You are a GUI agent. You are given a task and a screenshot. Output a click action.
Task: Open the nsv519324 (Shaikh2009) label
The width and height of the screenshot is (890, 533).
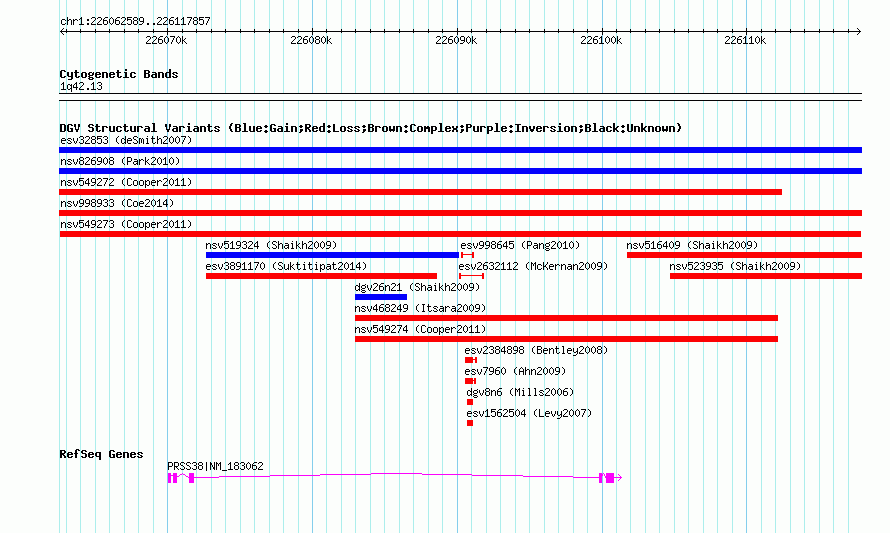tap(271, 245)
